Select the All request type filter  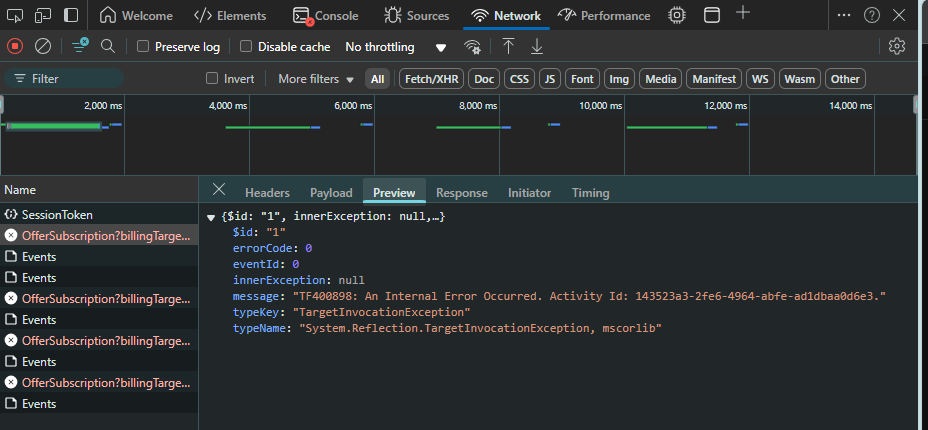[378, 79]
